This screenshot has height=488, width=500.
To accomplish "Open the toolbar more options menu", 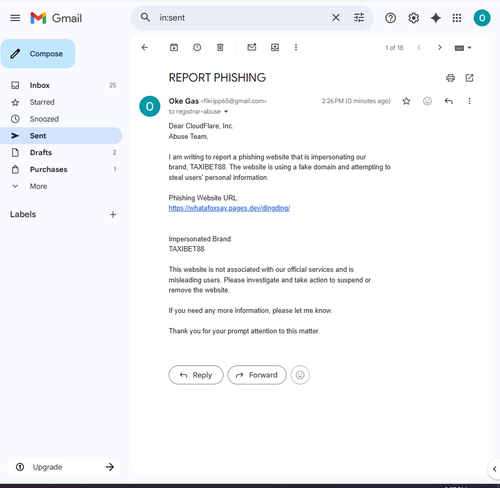I will pyautogui.click(x=296, y=48).
